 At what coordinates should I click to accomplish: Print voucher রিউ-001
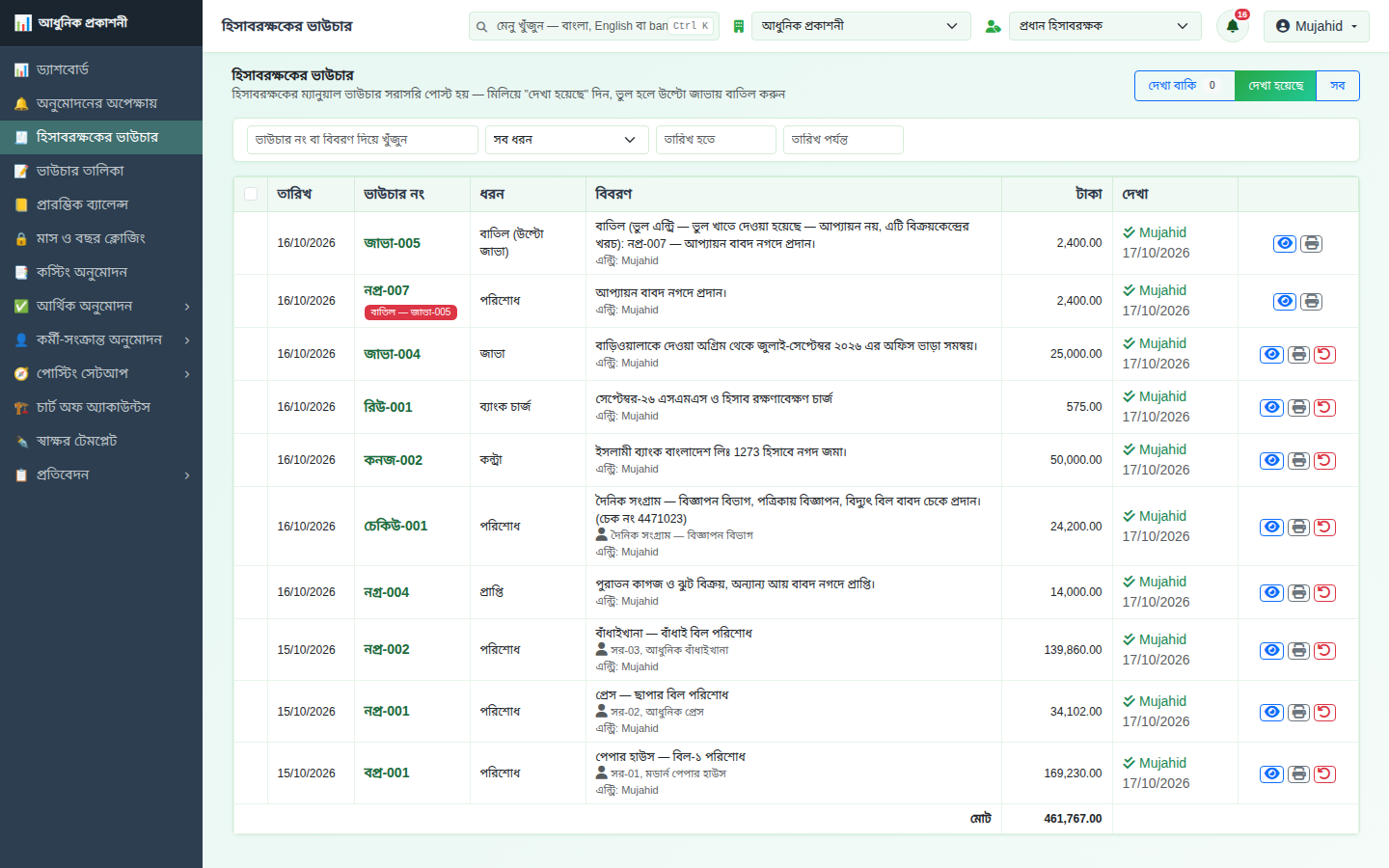(x=1298, y=407)
